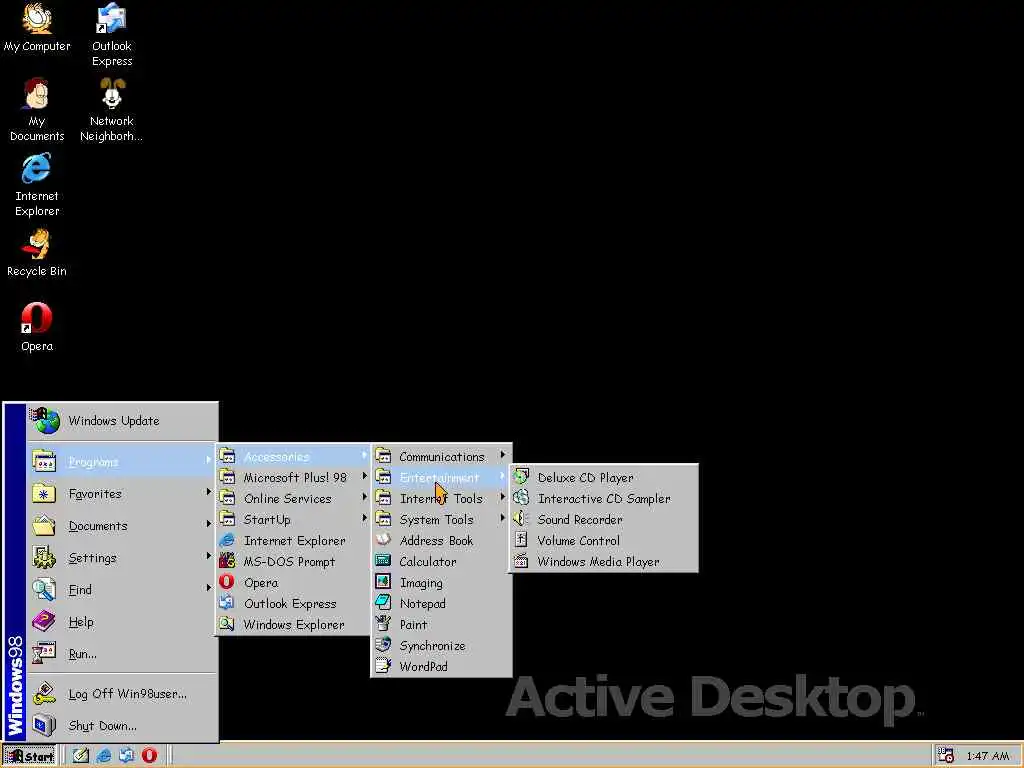Expand the Programs submenu arrow
The width and height of the screenshot is (1024, 768).
tap(208, 460)
